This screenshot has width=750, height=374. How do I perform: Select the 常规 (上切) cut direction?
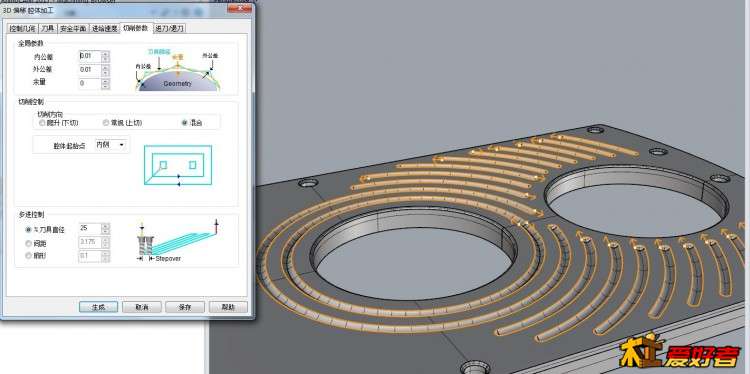[122, 123]
